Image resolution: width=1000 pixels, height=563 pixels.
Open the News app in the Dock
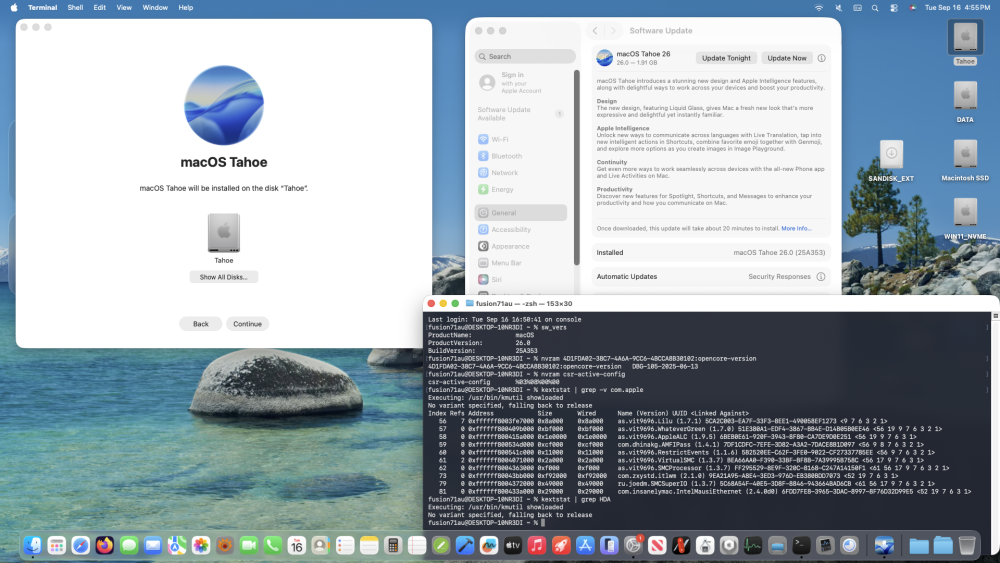coord(657,545)
